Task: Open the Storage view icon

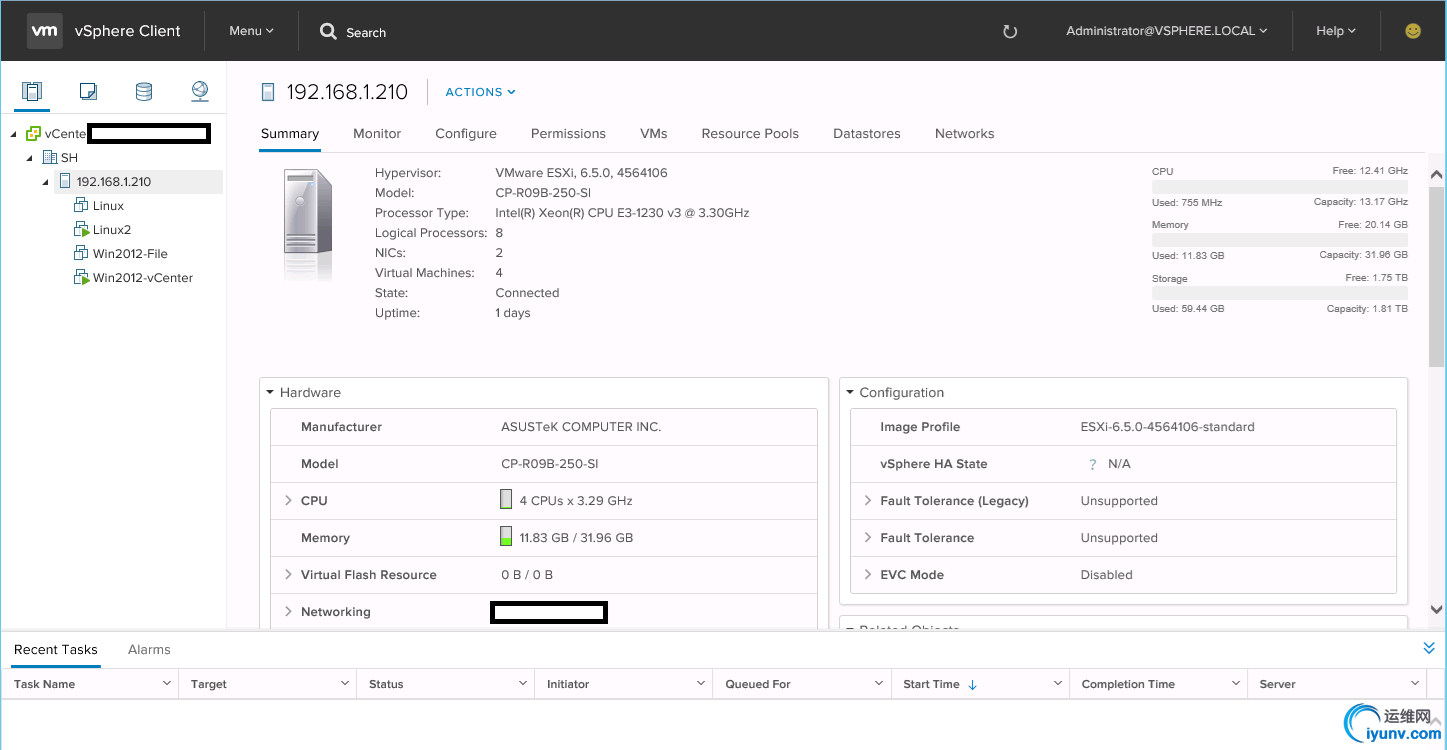Action: coord(144,92)
